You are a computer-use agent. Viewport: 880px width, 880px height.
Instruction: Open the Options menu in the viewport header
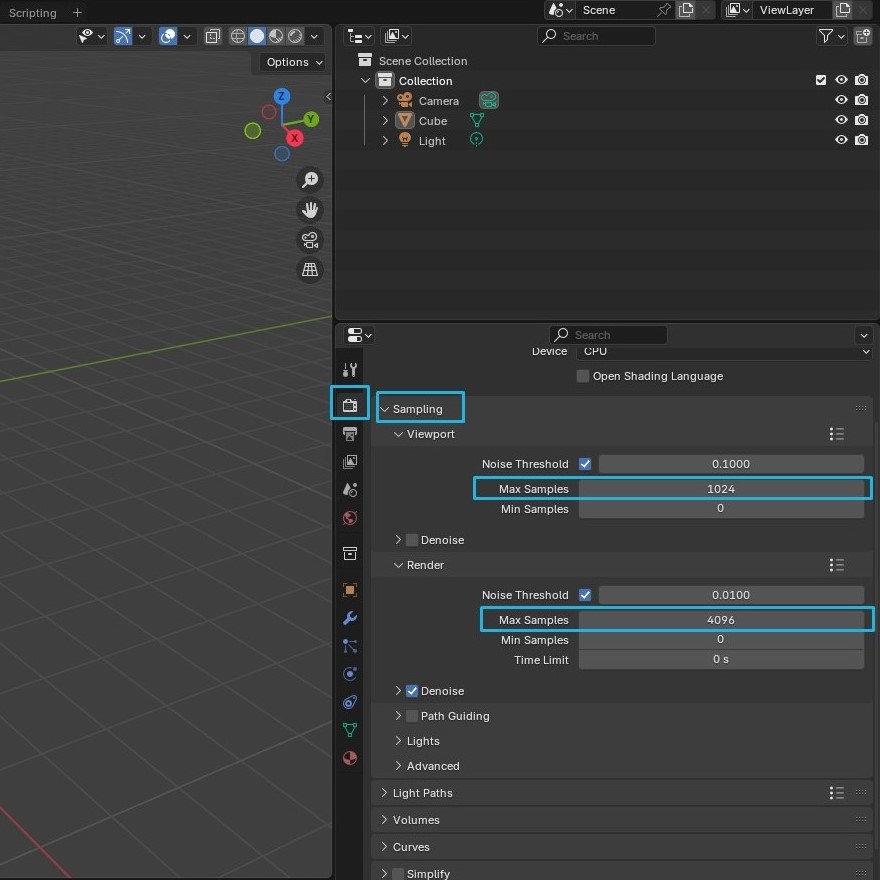[290, 62]
